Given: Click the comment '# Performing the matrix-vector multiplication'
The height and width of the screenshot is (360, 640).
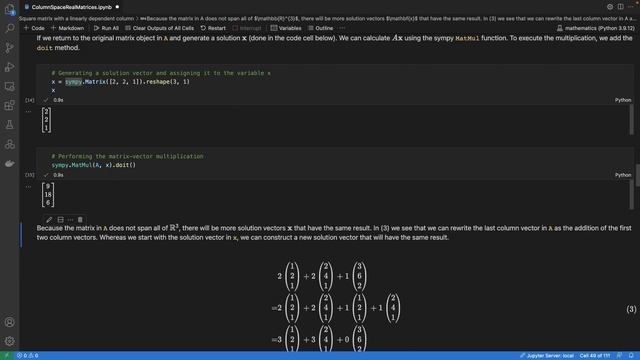Looking at the screenshot, I should (x=127, y=156).
